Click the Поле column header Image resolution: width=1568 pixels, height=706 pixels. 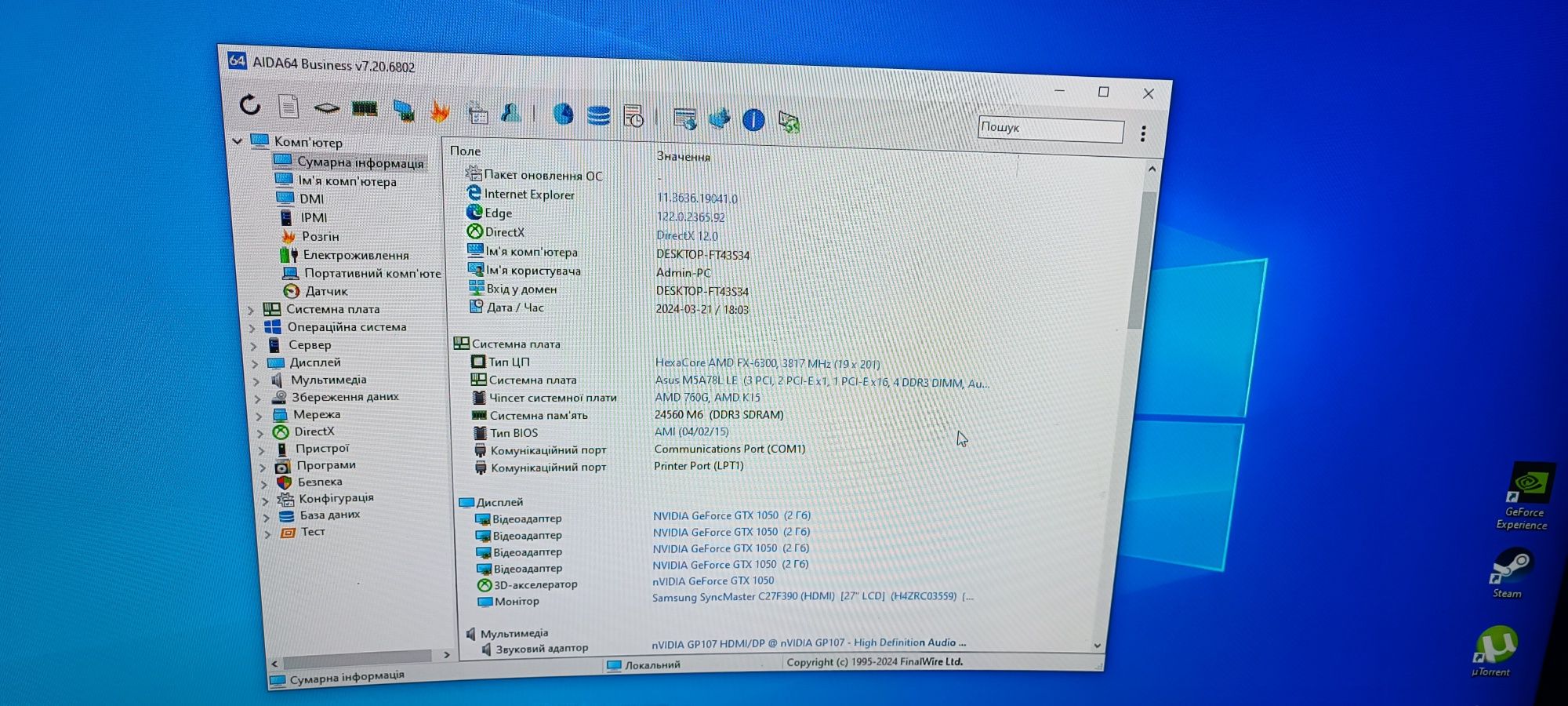point(466,151)
